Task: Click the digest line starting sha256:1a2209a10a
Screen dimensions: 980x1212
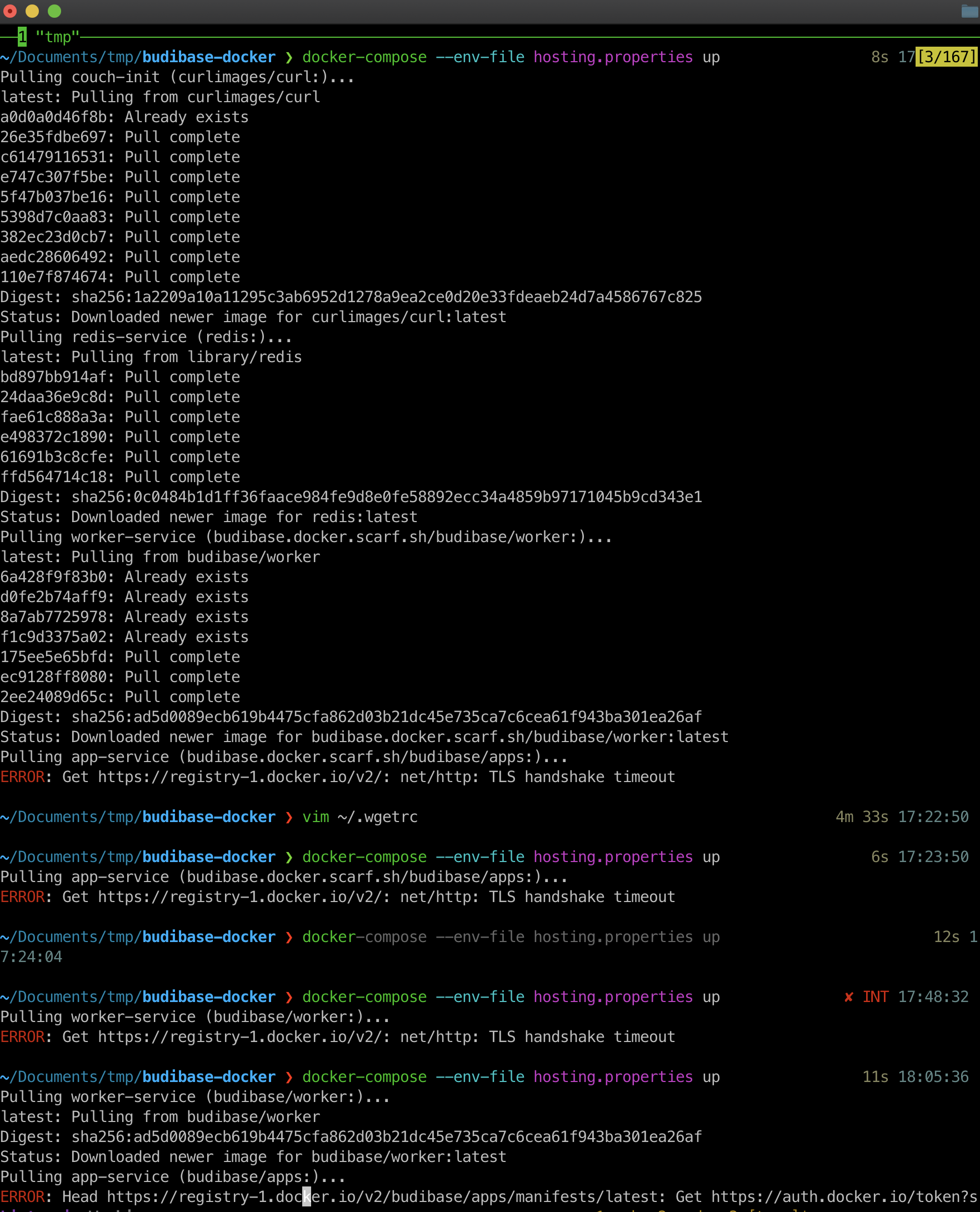Action: coord(351,298)
